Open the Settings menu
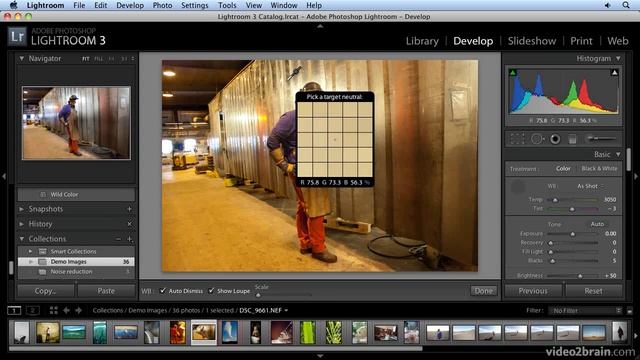The height and width of the screenshot is (360, 640). 194,5
